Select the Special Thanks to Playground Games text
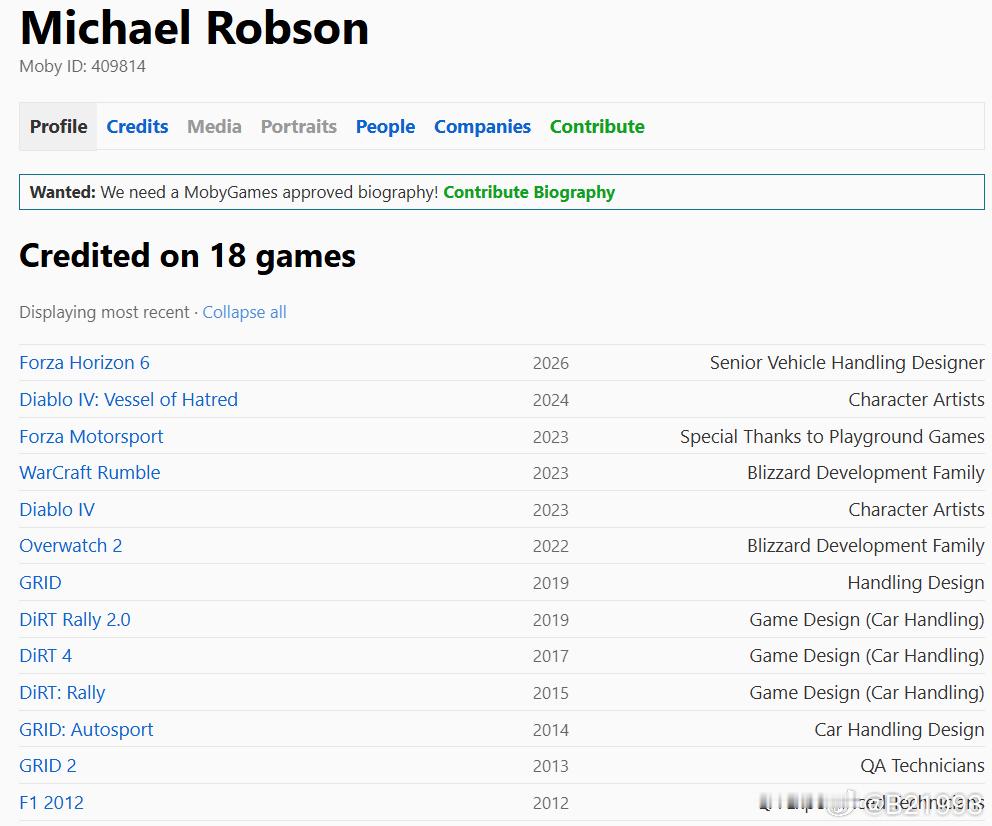 832,436
